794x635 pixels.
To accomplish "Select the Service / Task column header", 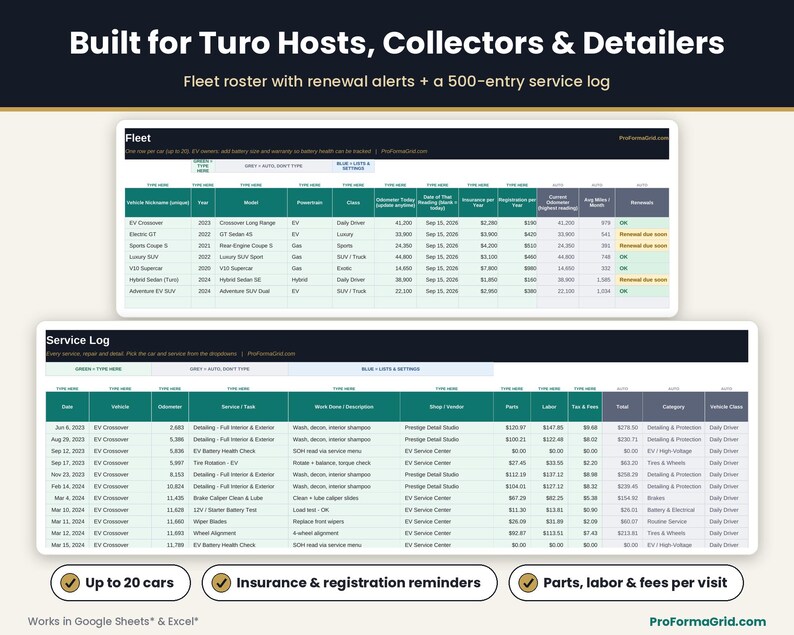I will coord(238,407).
